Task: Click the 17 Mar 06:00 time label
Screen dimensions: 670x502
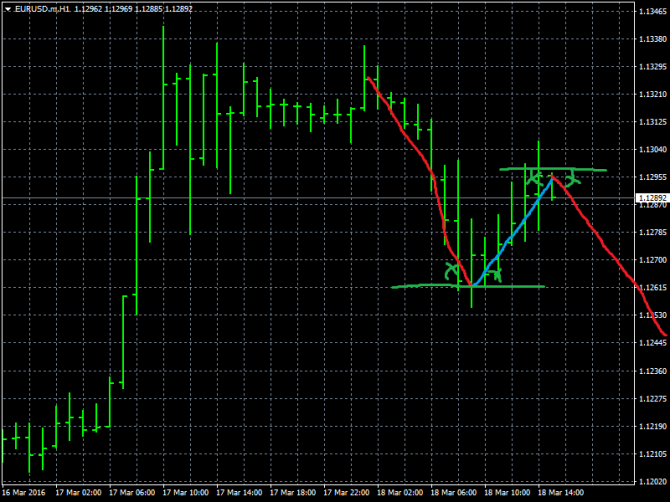Action: 132,493
